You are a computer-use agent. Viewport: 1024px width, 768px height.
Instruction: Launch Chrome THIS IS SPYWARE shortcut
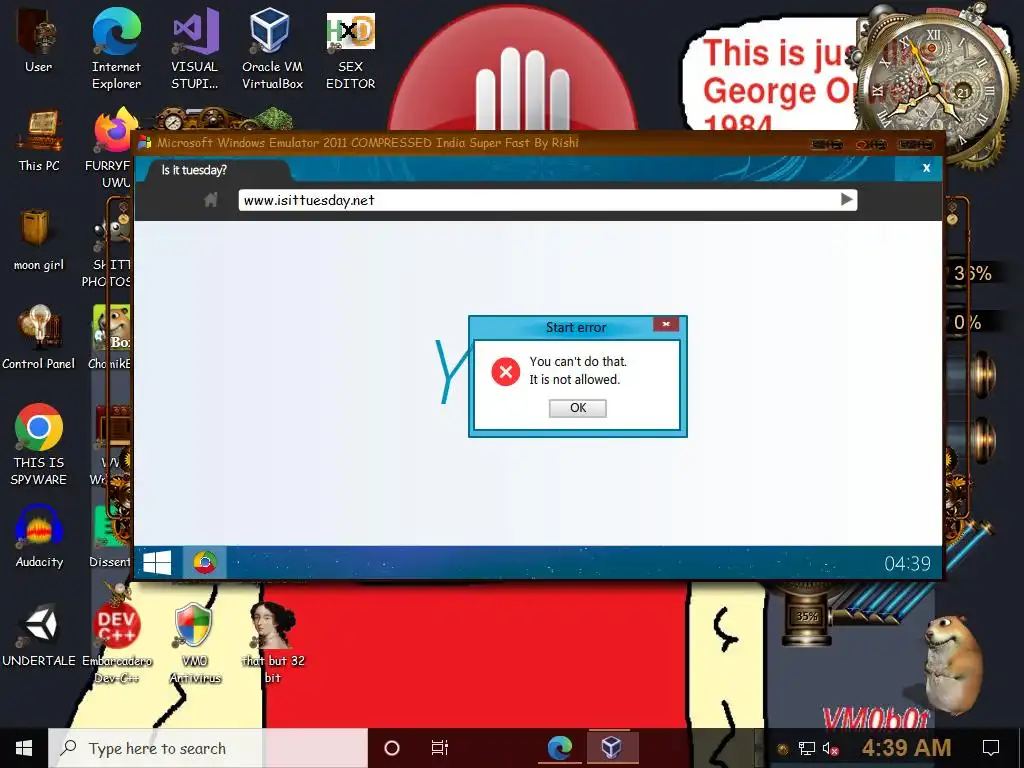39,444
